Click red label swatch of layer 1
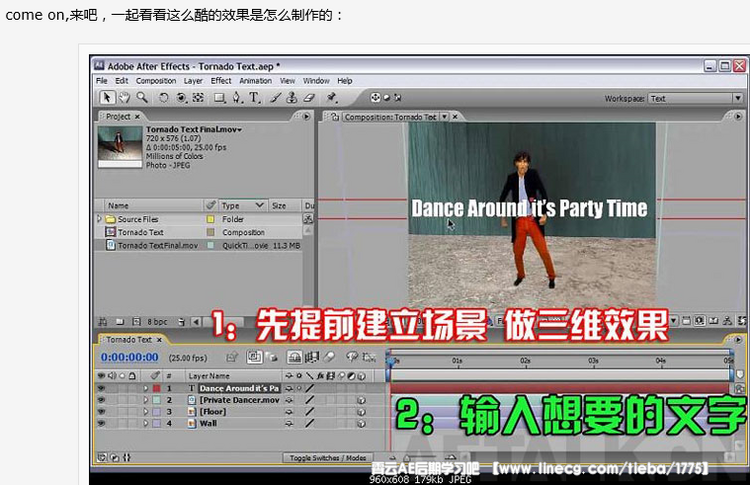Viewport: 750px width, 485px height. [157, 388]
